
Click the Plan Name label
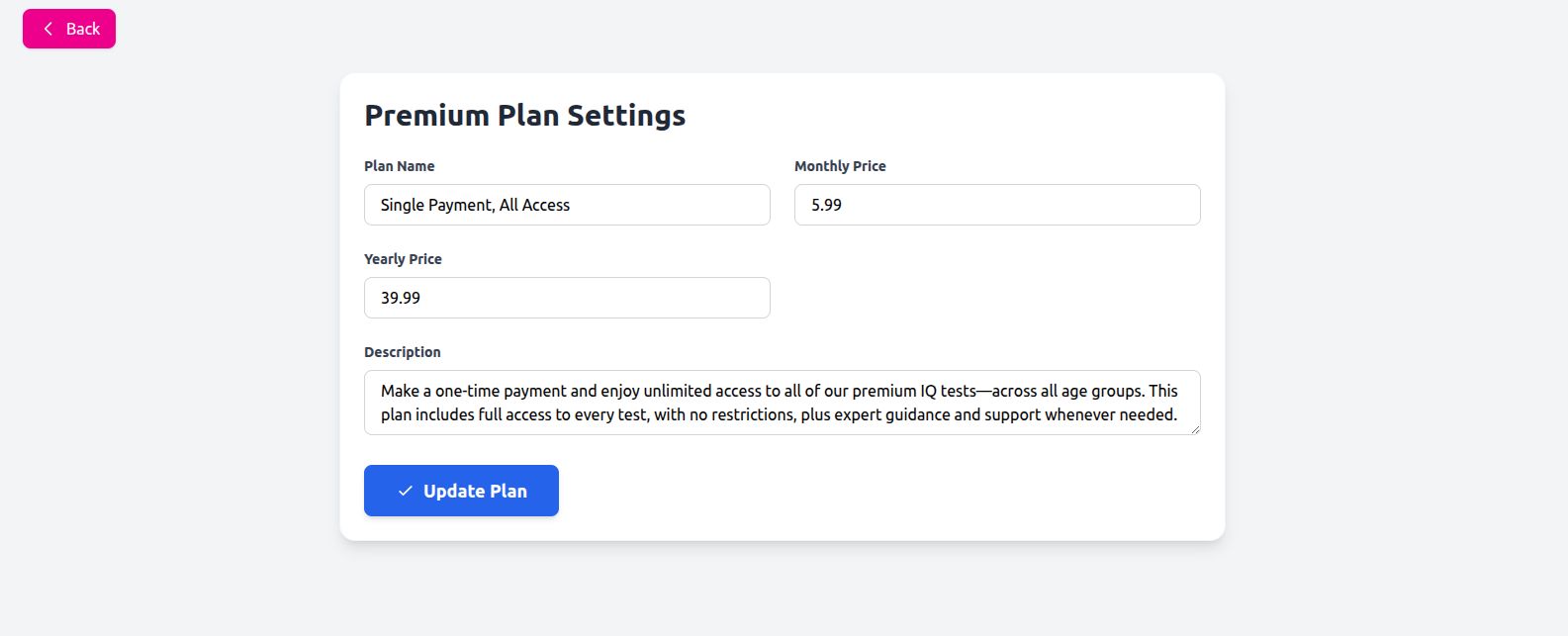pyautogui.click(x=400, y=166)
